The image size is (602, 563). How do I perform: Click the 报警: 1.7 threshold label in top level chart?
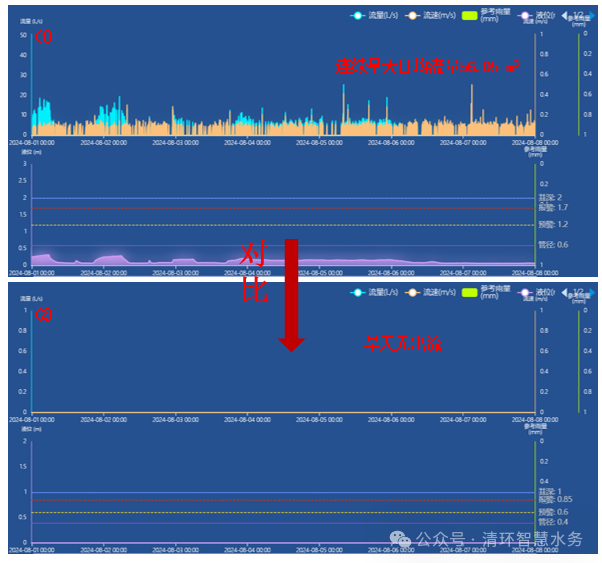click(553, 206)
